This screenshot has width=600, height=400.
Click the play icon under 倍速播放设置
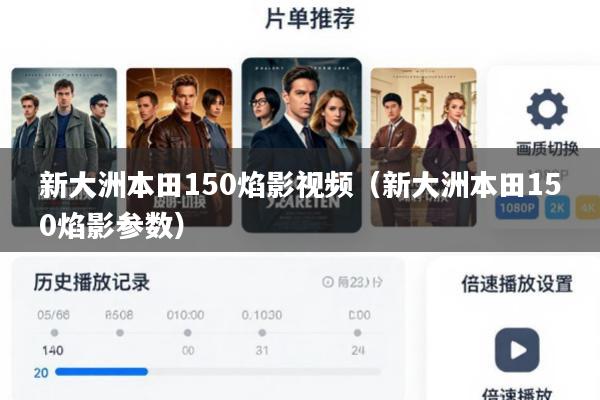(517, 350)
